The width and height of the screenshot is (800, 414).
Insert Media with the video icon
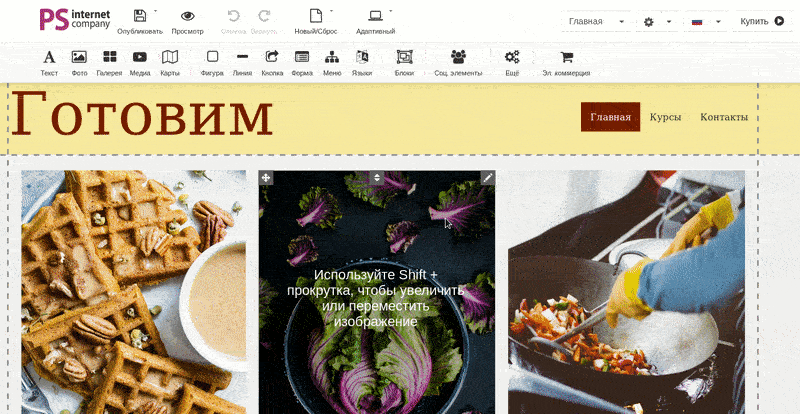point(140,58)
